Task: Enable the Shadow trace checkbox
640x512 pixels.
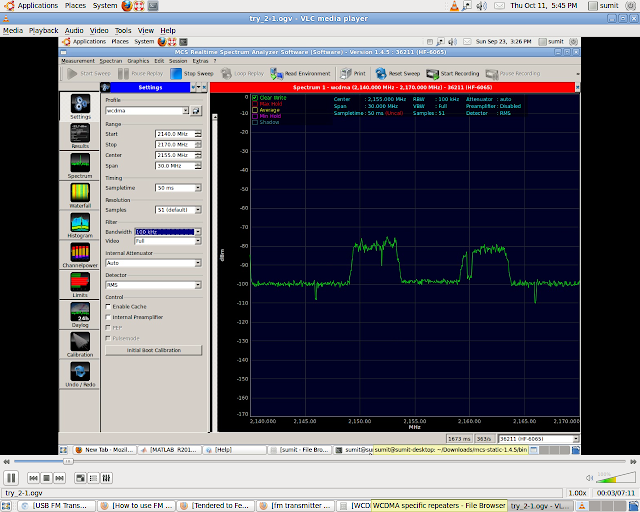Action: click(255, 122)
